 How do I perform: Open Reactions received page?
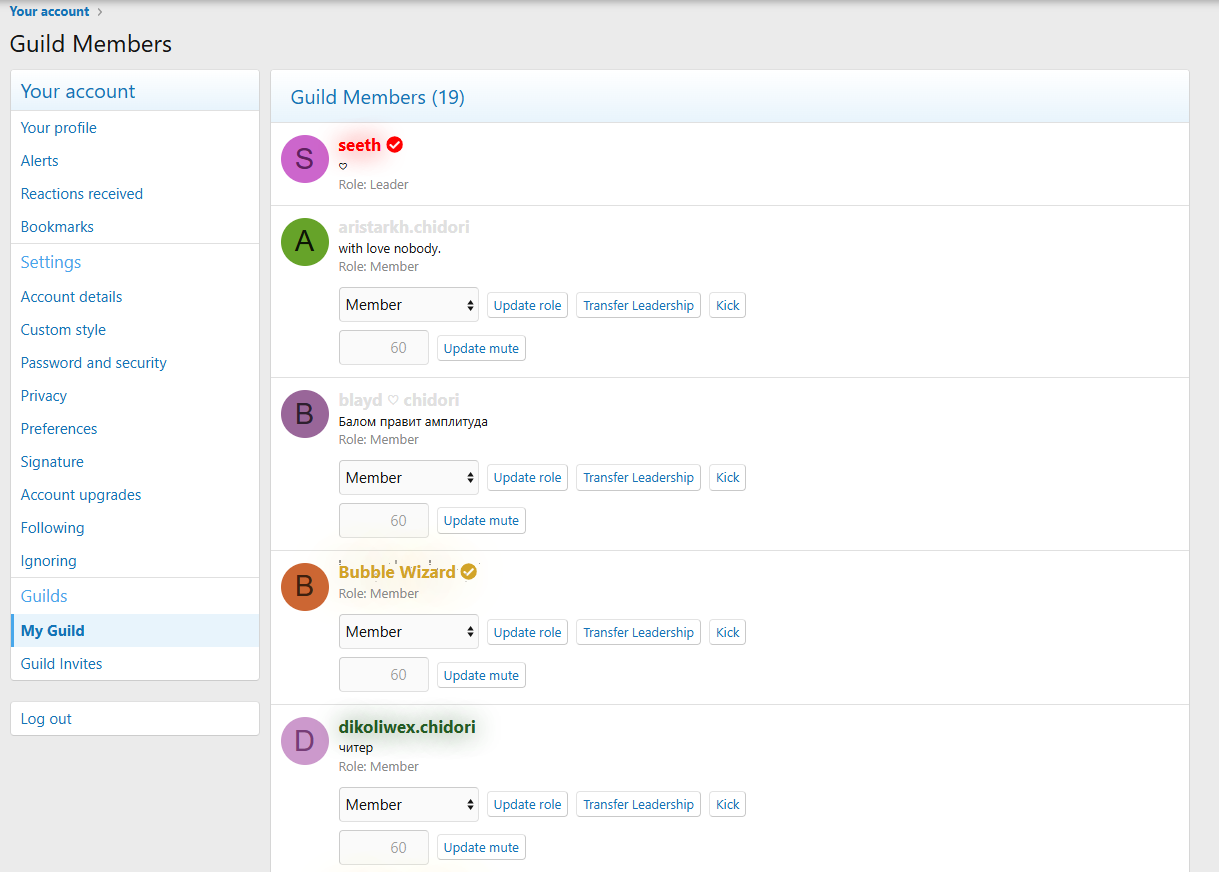pos(135,194)
